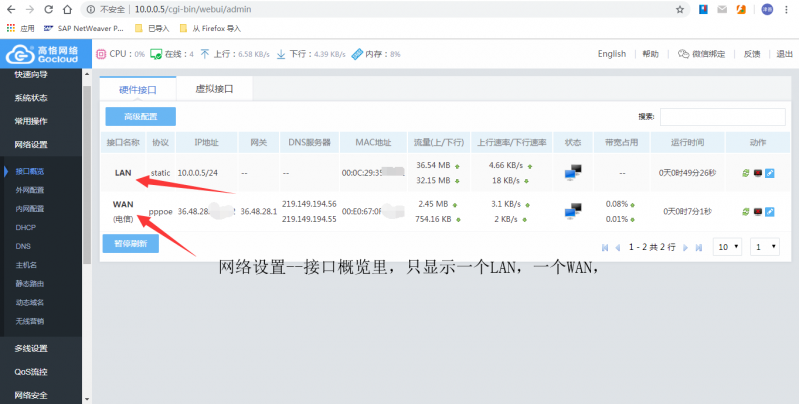Expand 常用操作 in the sidebar
799x404 pixels.
[x=31, y=121]
